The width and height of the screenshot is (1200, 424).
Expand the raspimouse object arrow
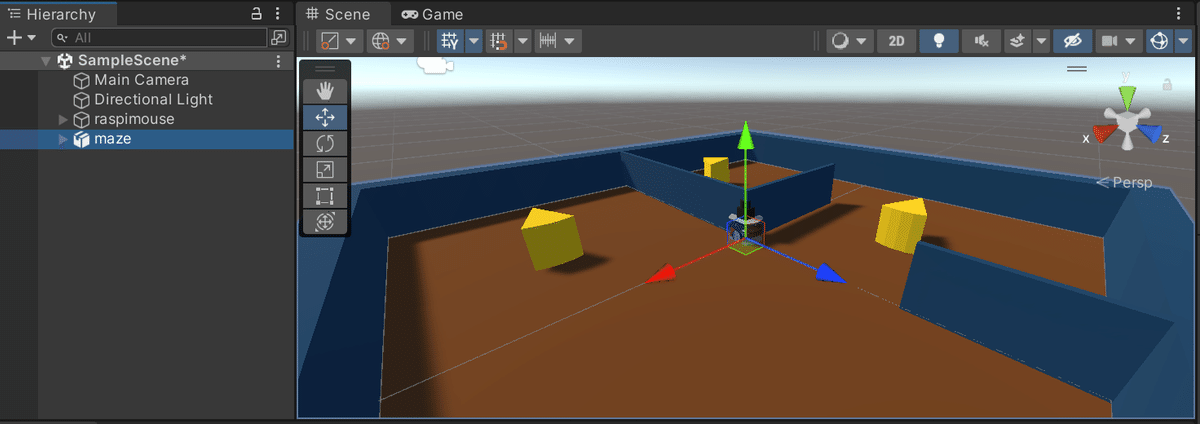click(63, 120)
